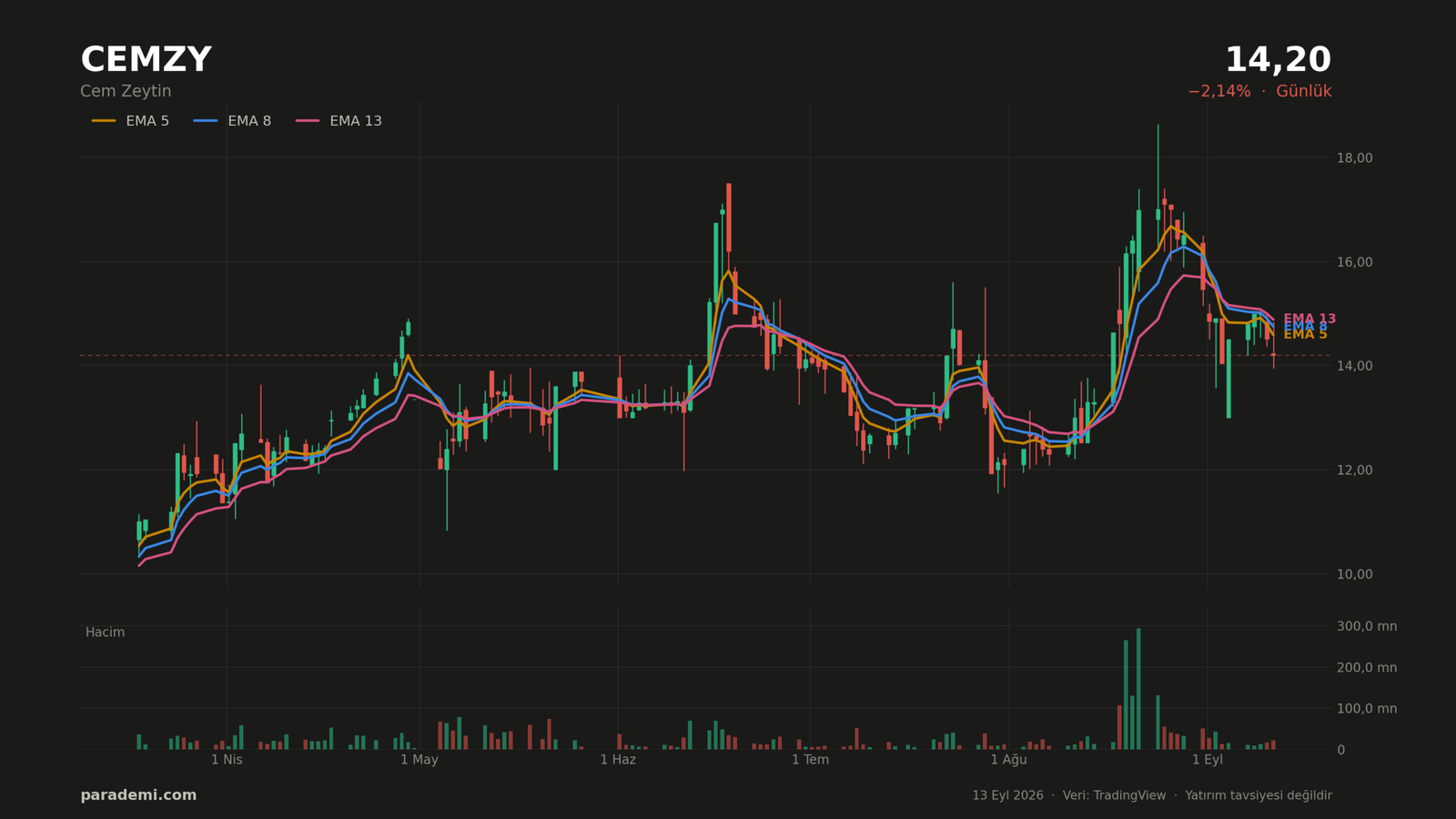This screenshot has width=1456, height=819.
Task: Click the 1 Nis date label
Action: click(x=227, y=760)
